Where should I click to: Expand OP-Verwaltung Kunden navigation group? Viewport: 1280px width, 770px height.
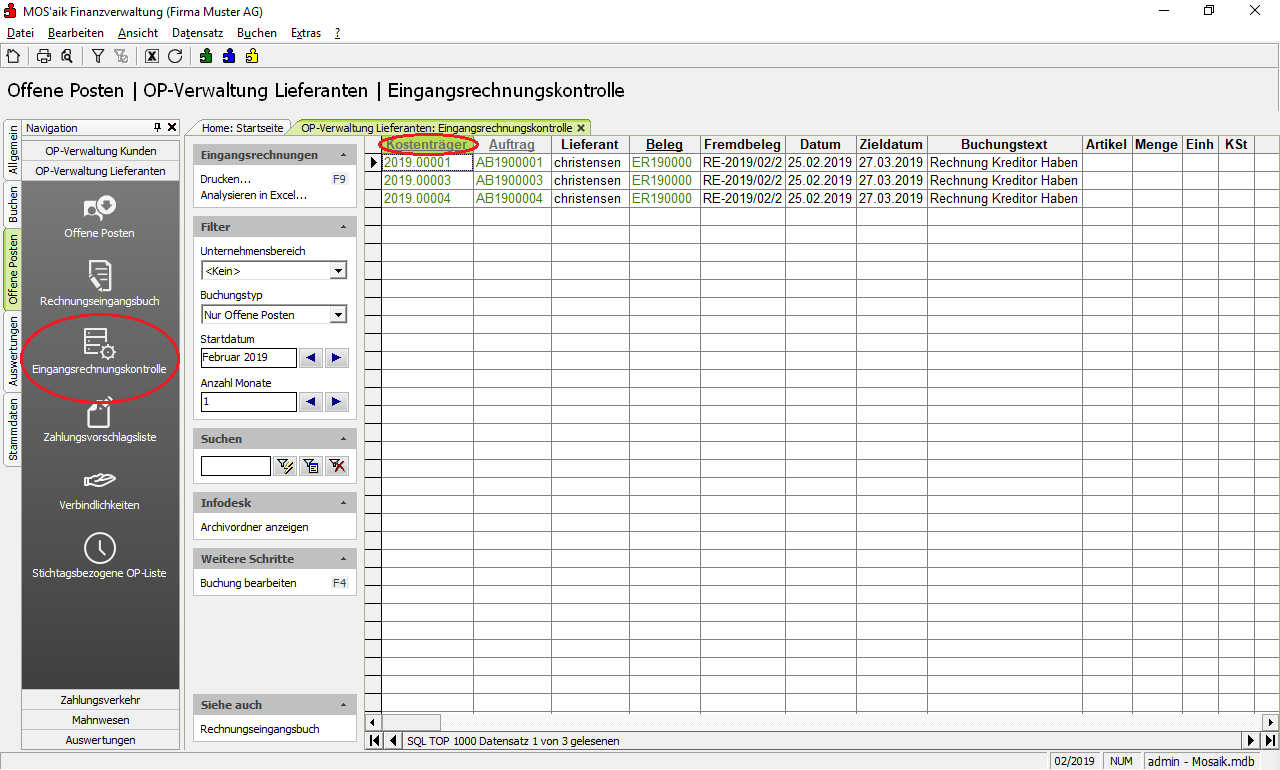tap(100, 151)
